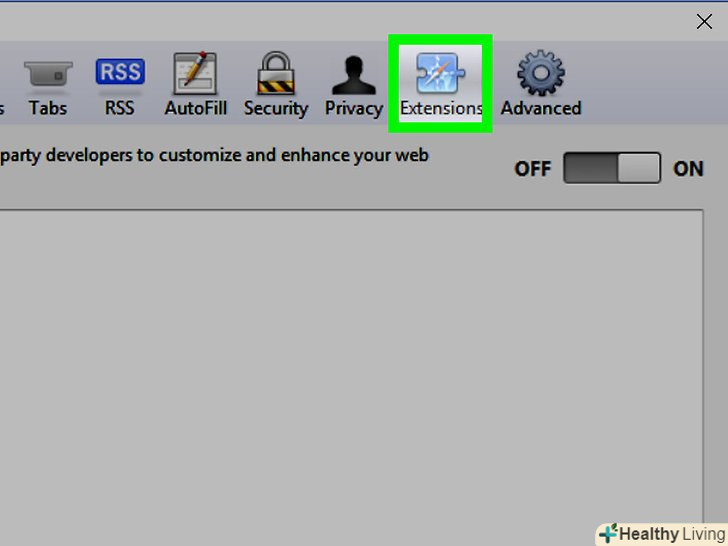The image size is (728, 546).
Task: Go to the Security text label
Action: (x=276, y=109)
